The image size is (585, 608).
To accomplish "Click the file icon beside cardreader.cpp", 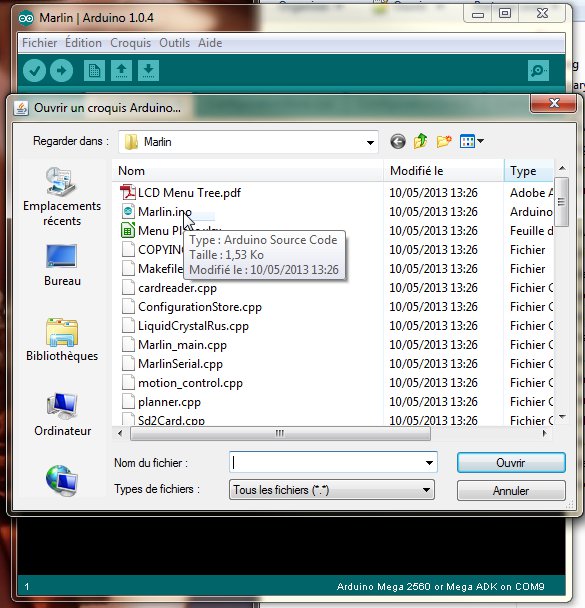I will click(128, 288).
